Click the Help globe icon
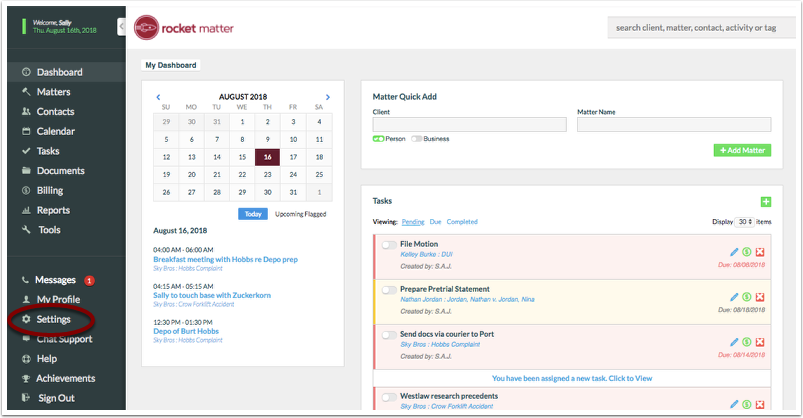The height and width of the screenshot is (418, 803). (26, 359)
